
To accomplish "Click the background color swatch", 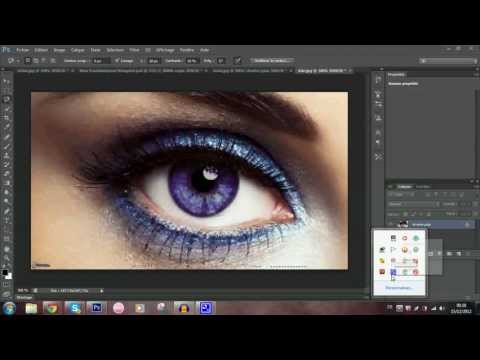I will 9,276.
